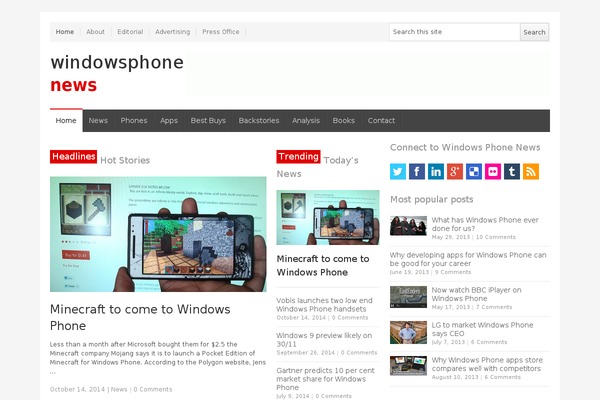The height and width of the screenshot is (400, 600).
Task: Open the Books section
Action: click(344, 121)
